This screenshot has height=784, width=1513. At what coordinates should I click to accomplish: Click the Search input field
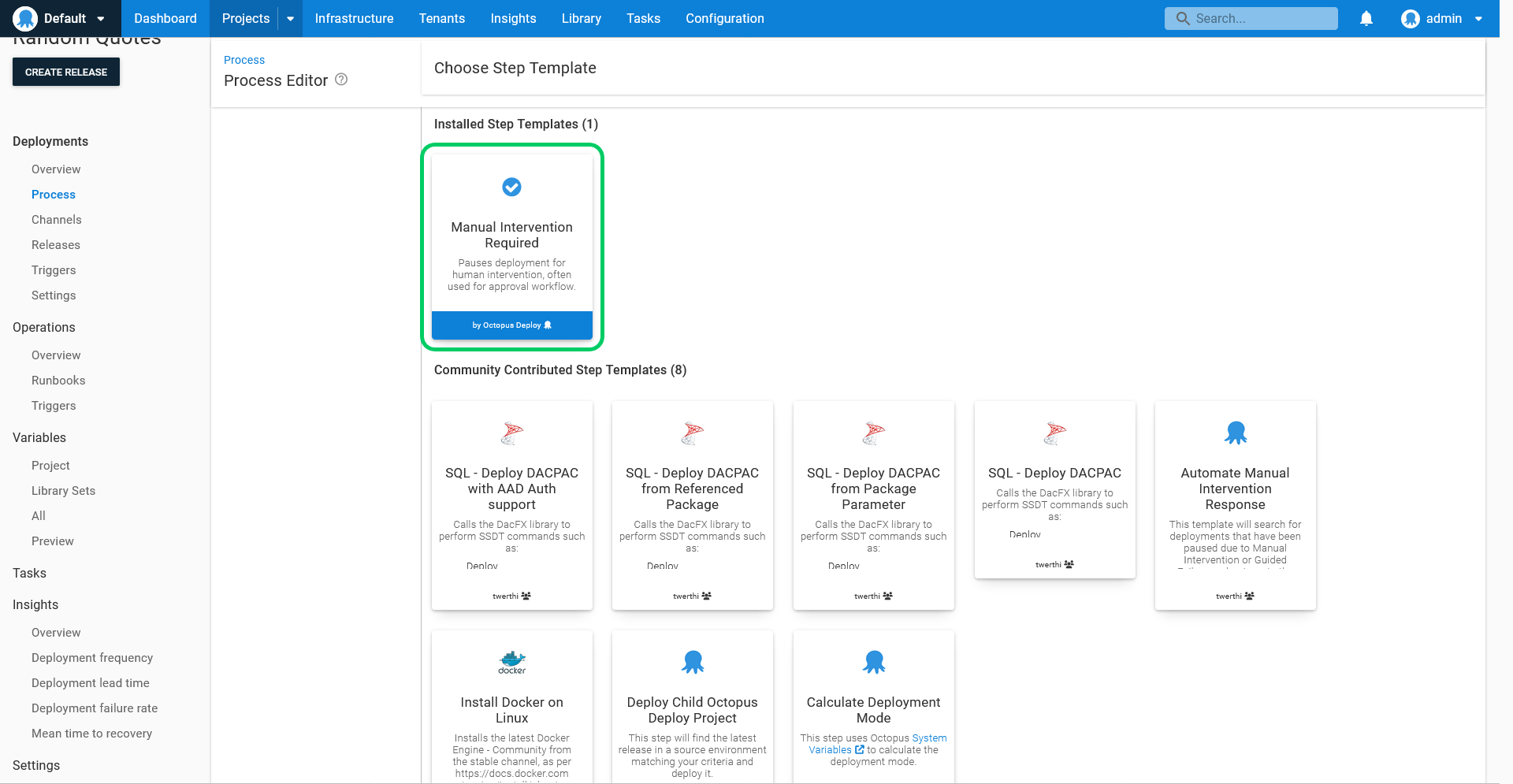coord(1251,18)
